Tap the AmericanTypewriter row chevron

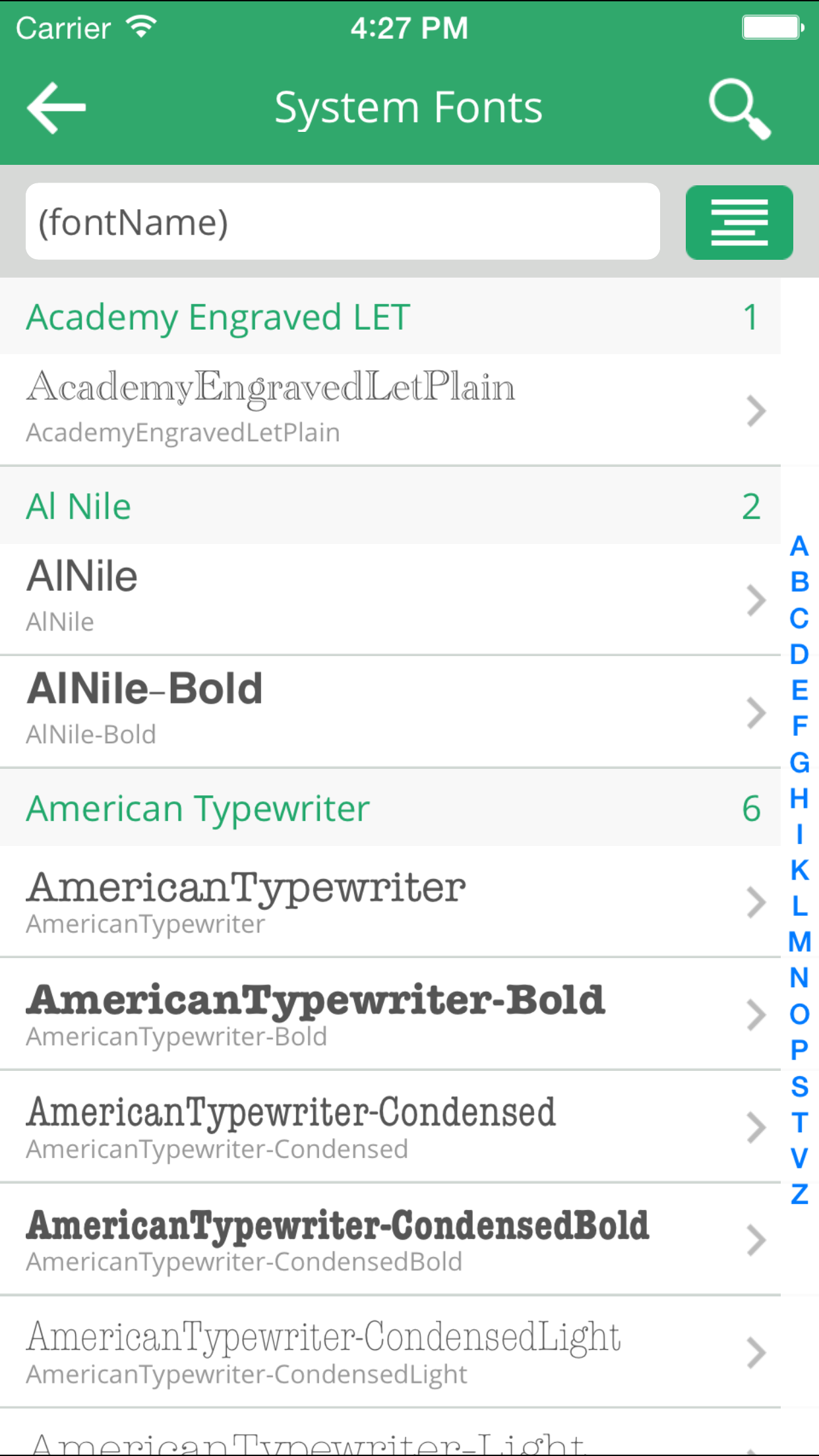(756, 902)
